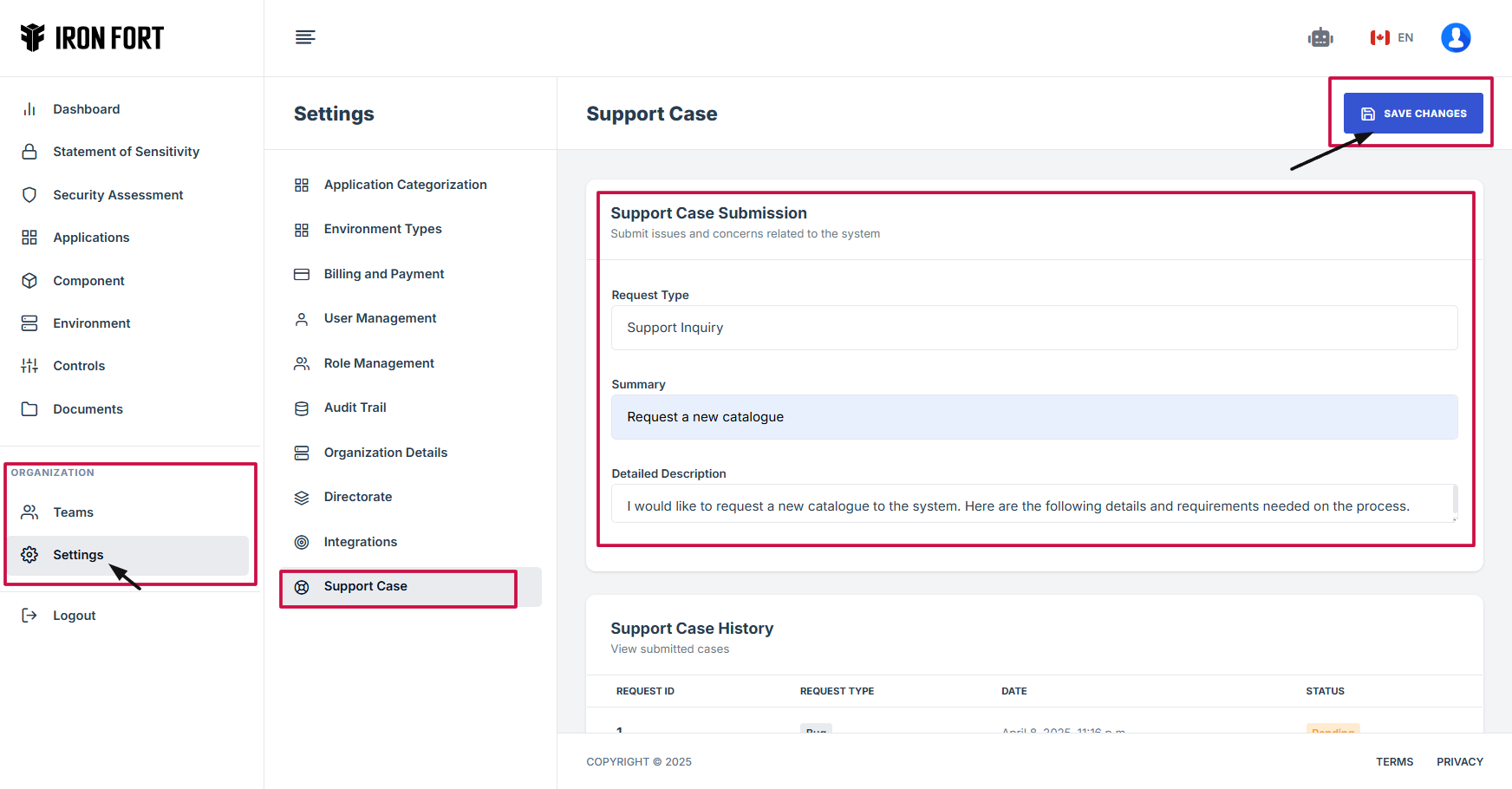1512x789 pixels.
Task: Click the user profile avatar
Action: tap(1455, 37)
